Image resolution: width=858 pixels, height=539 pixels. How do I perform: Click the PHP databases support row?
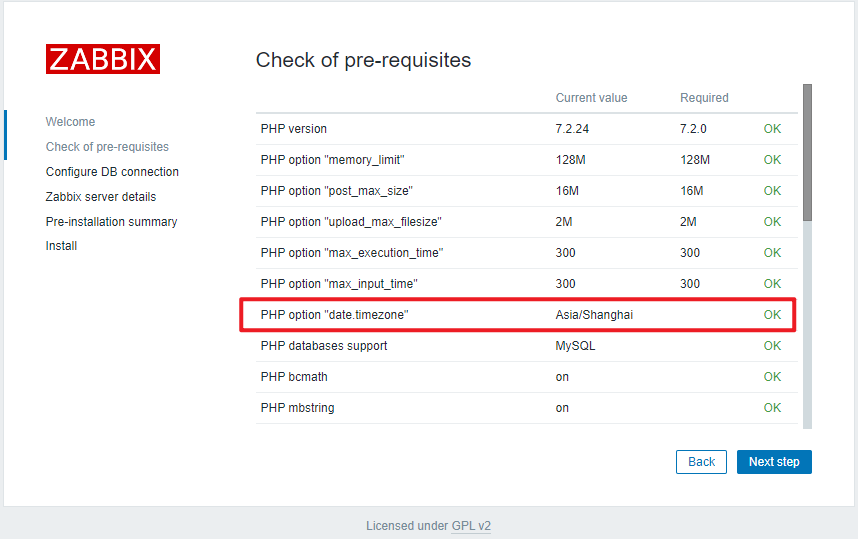(x=324, y=346)
